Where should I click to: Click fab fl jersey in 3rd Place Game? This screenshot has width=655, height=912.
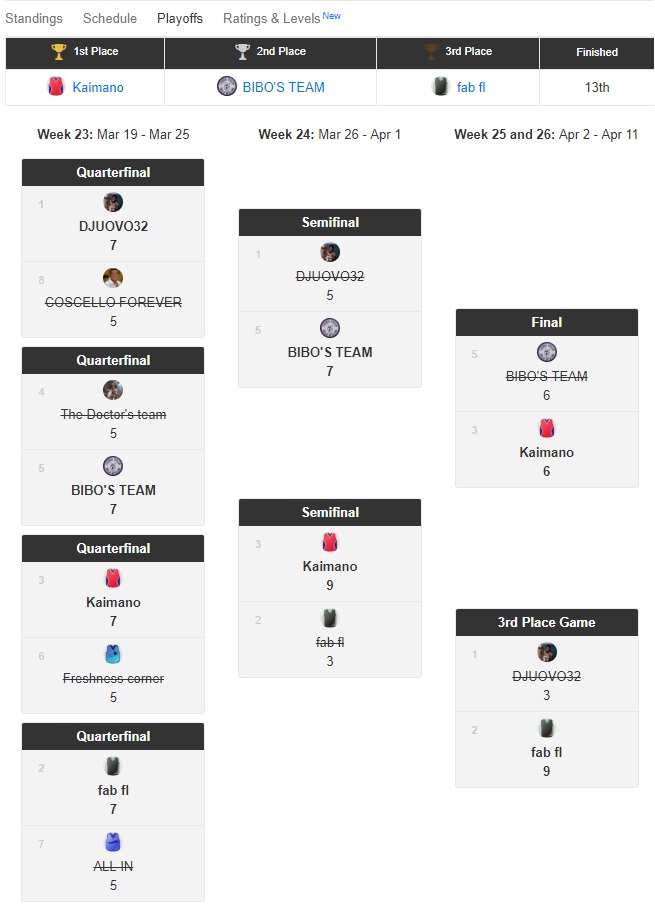pyautogui.click(x=546, y=728)
